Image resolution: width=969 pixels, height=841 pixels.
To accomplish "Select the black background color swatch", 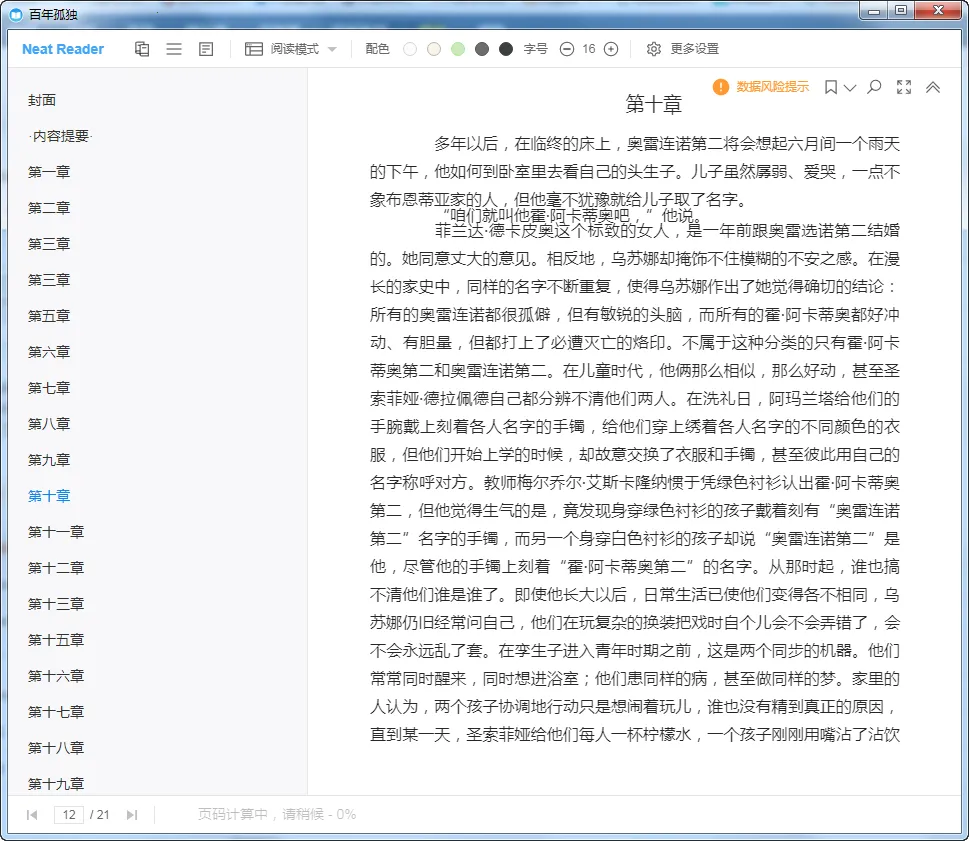I will (506, 49).
